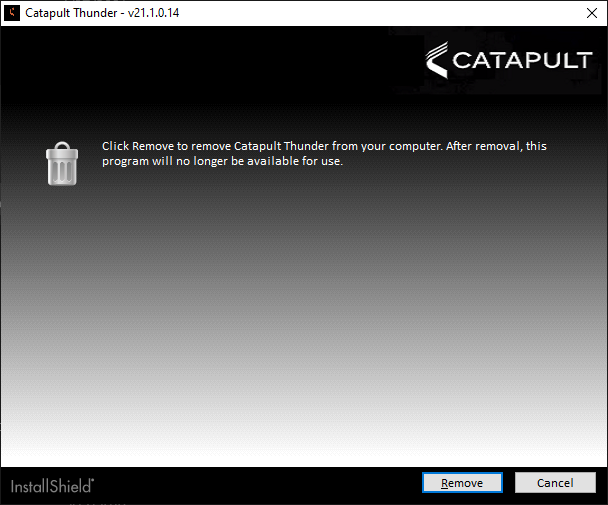The width and height of the screenshot is (608, 505).
Task: Click the 'Catapult Thunder - v21.1.0.14' title text
Action: [x=102, y=13]
